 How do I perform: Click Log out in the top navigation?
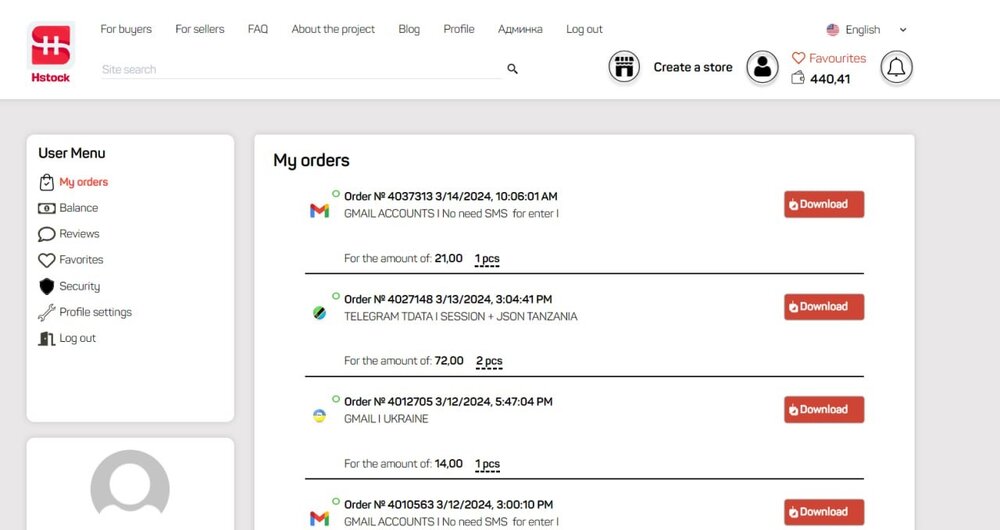coord(584,29)
